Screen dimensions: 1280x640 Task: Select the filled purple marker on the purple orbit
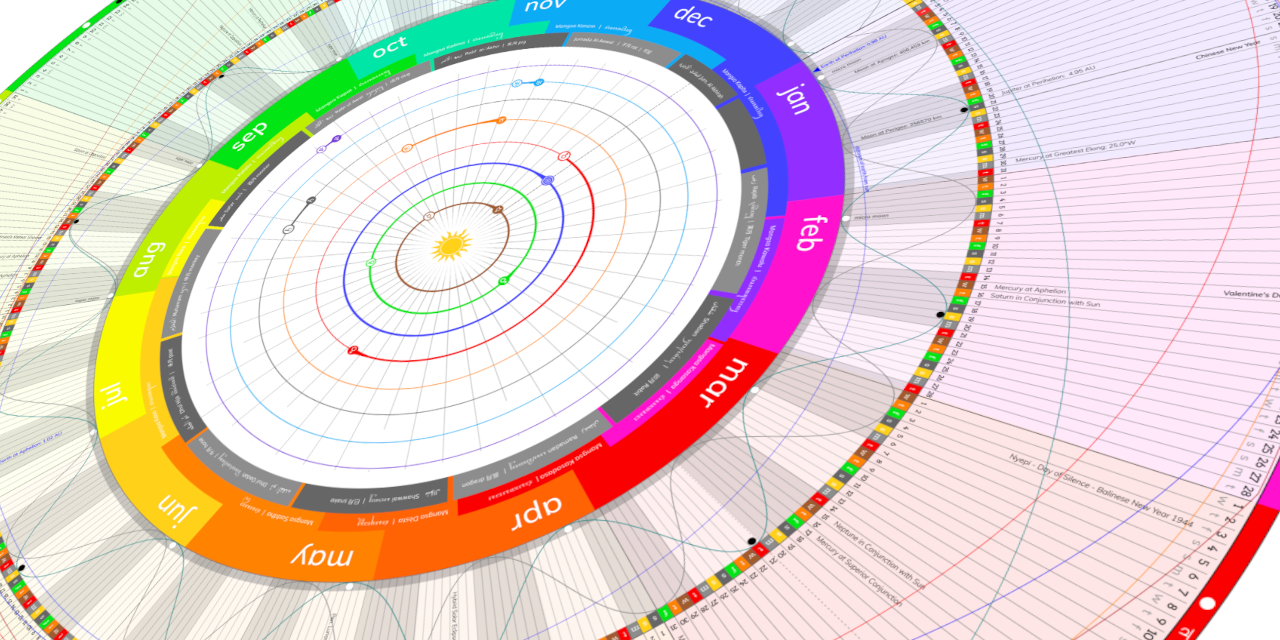point(336,138)
